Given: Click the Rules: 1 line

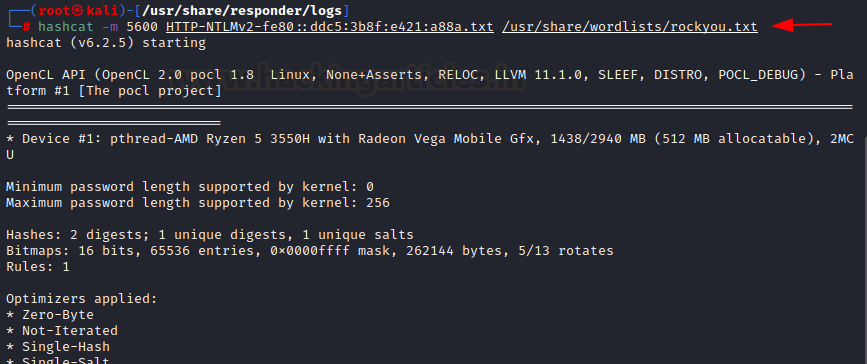Looking at the screenshot, I should point(38,267).
